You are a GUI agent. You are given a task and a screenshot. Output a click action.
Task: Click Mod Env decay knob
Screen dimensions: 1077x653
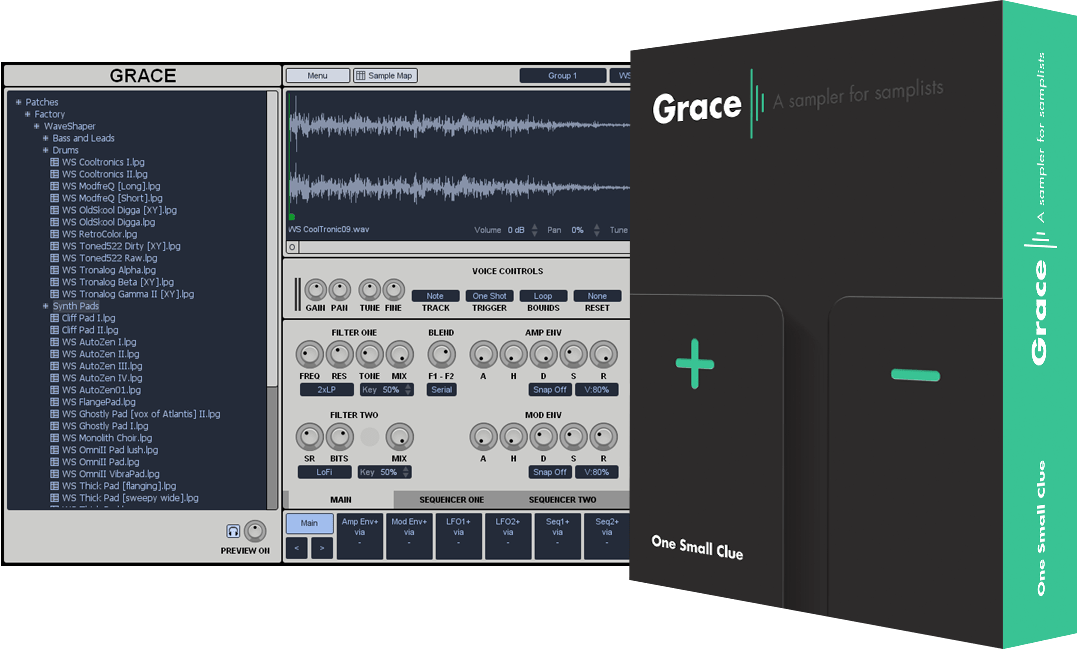pos(543,437)
